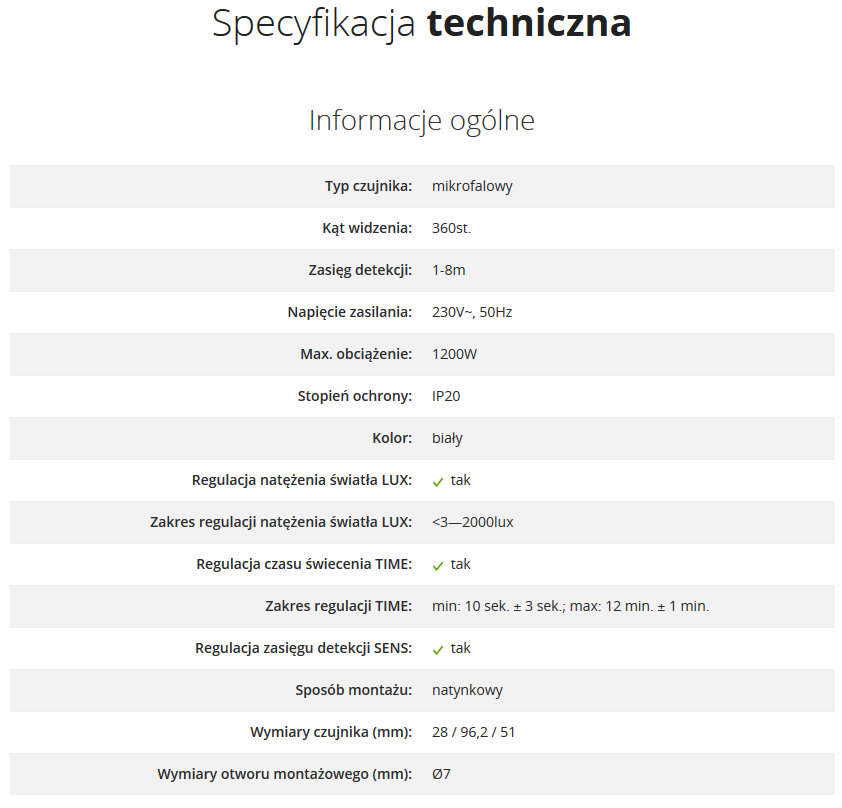
Task: Click the green checkmark next to Regulacja czasu świecenia TIME
Action: [438, 566]
